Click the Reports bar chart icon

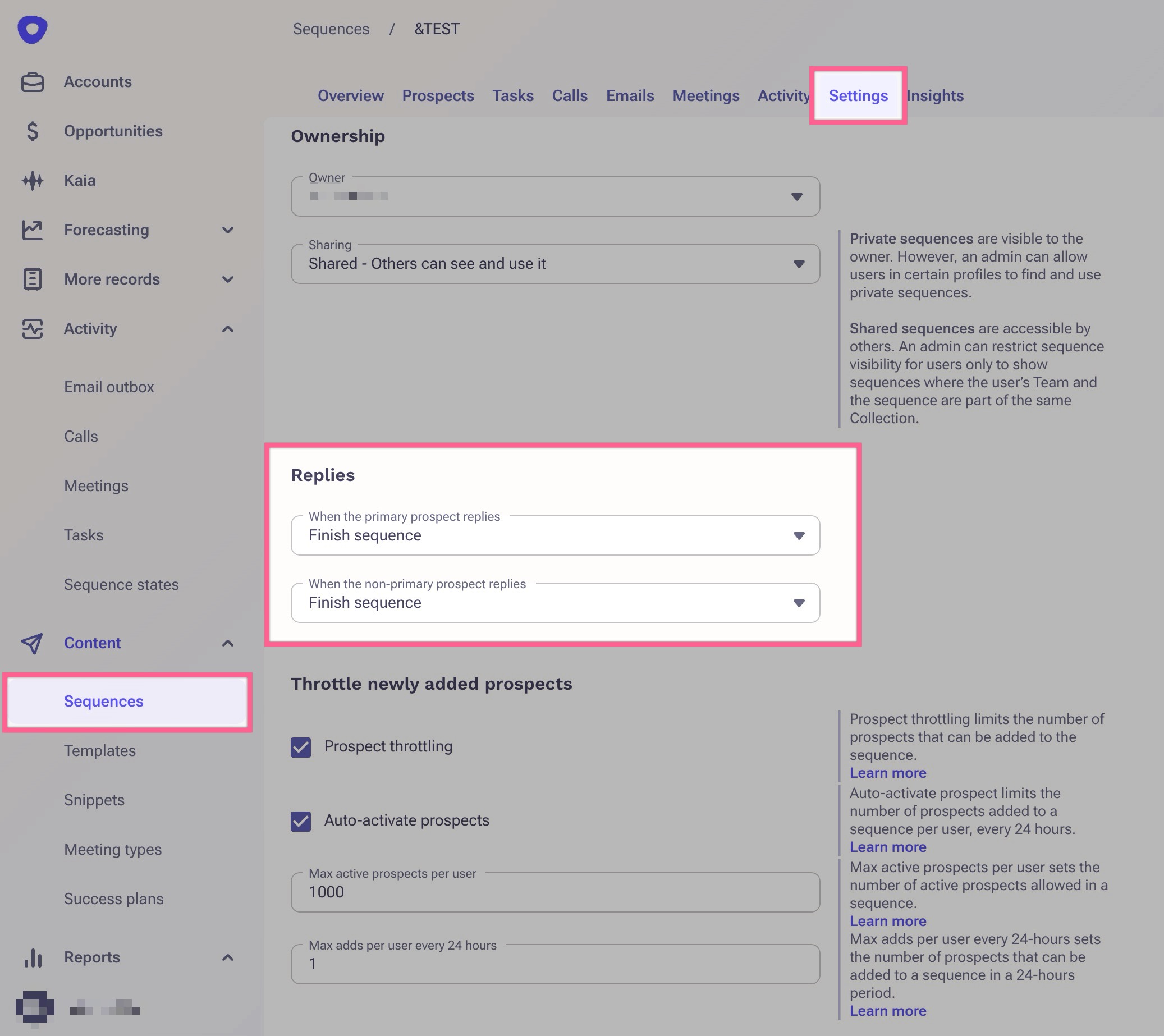(x=32, y=957)
